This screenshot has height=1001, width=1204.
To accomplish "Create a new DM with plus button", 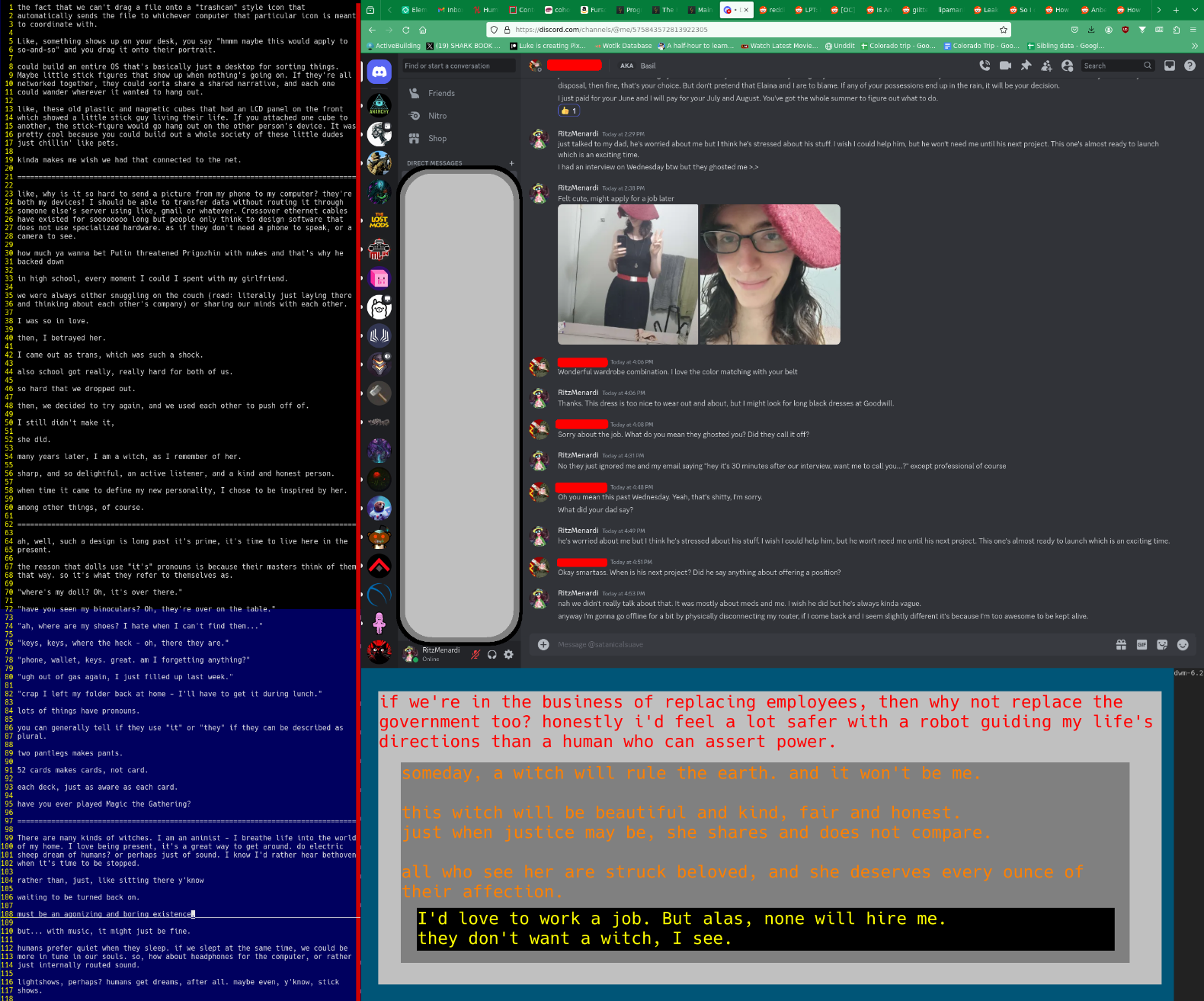I will click(x=511, y=163).
